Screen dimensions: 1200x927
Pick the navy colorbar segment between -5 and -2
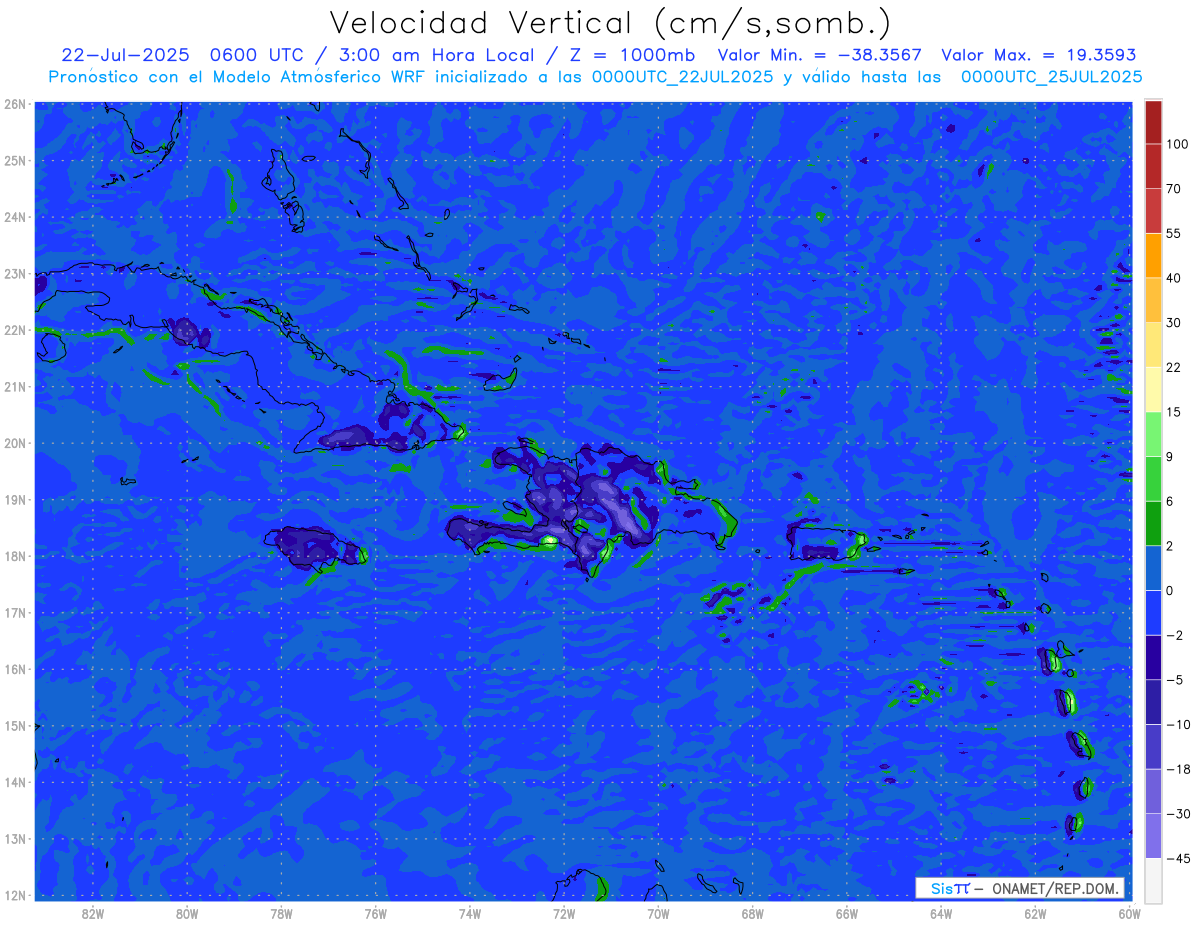point(1153,657)
